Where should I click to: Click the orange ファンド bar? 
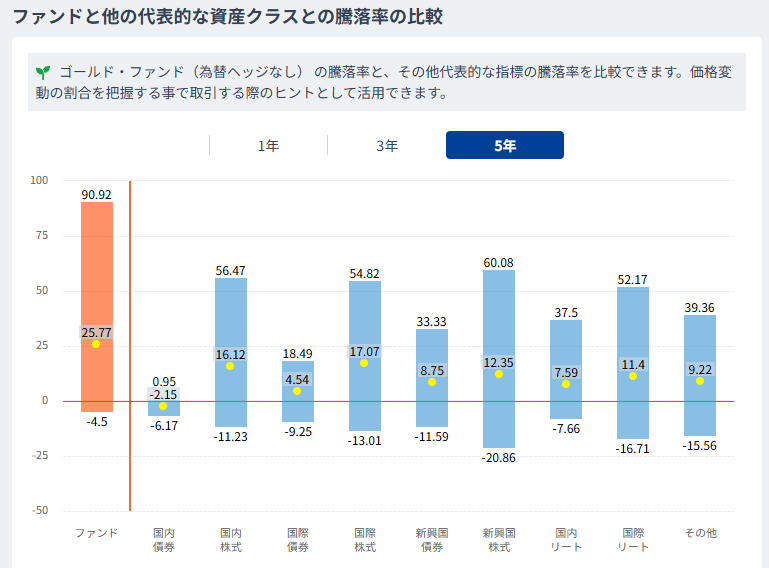click(97, 307)
